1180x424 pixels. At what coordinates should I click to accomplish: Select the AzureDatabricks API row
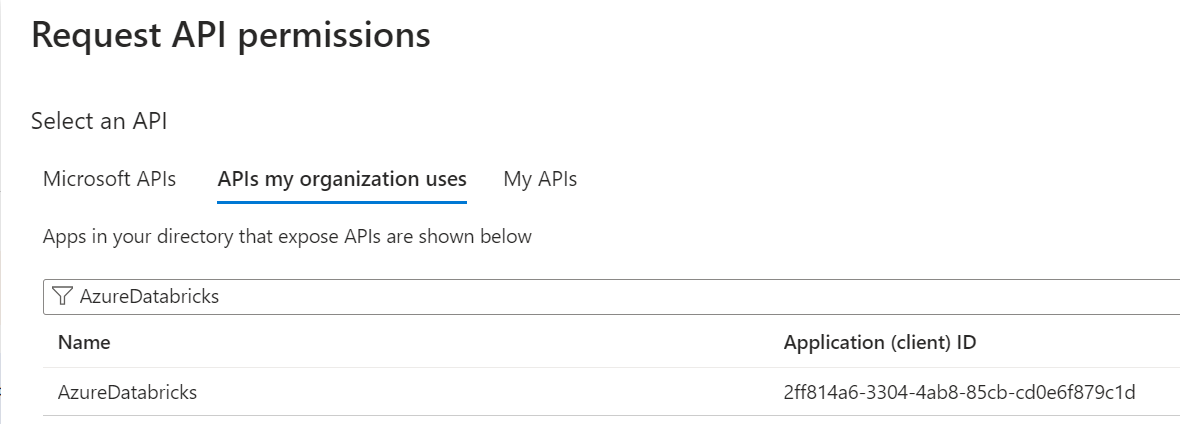pyautogui.click(x=611, y=392)
